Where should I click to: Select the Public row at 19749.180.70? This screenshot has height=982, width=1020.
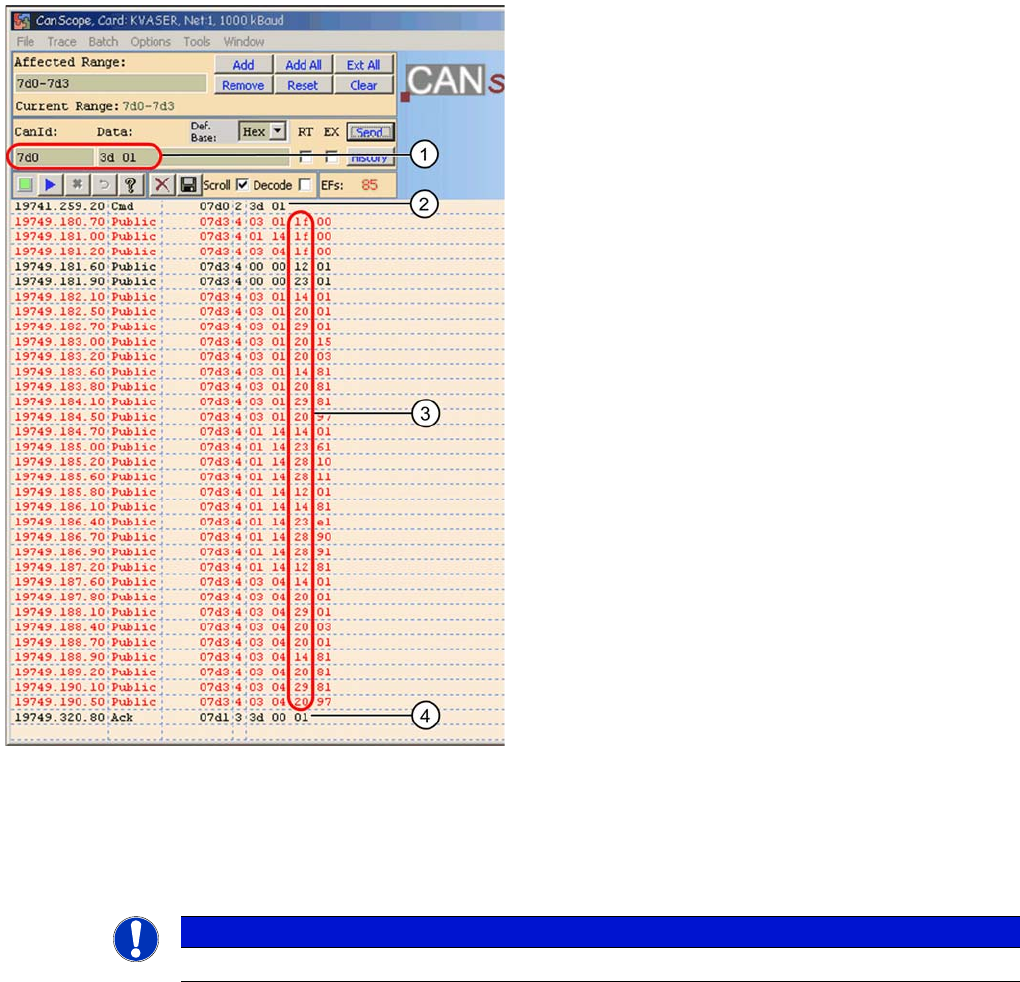[x=257, y=222]
